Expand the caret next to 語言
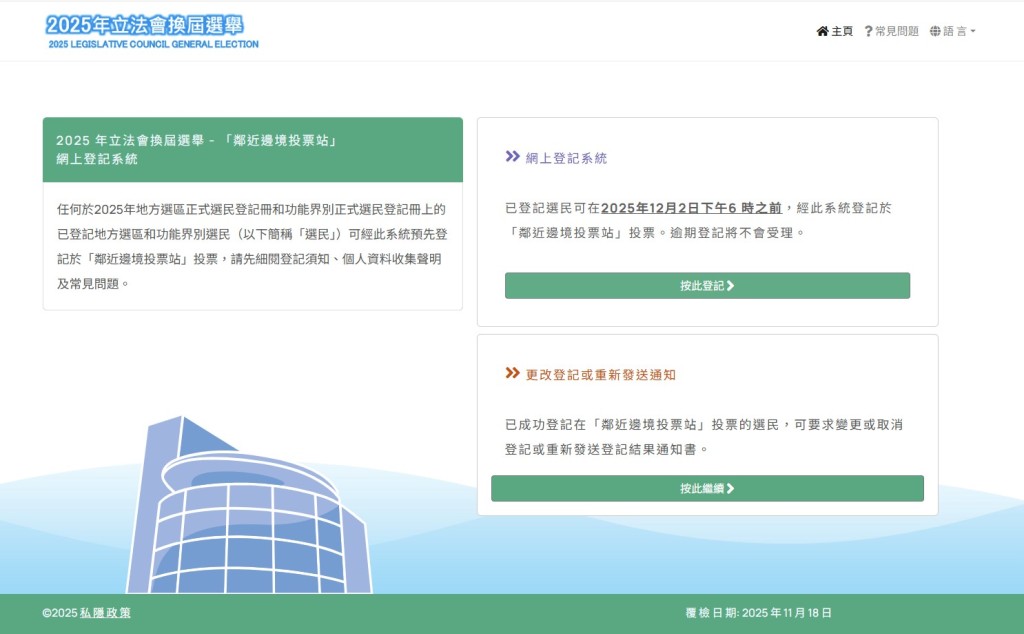 tap(972, 31)
